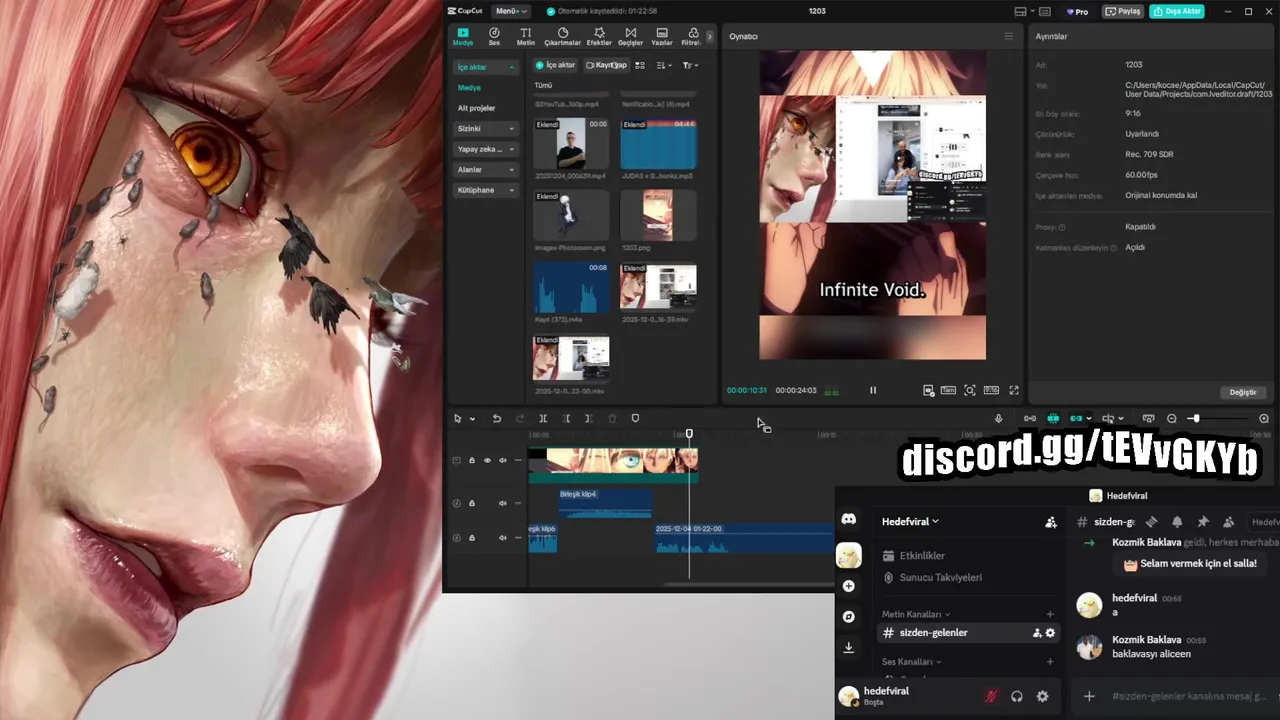
Task: Open Discord direct messages home icon
Action: point(848,520)
